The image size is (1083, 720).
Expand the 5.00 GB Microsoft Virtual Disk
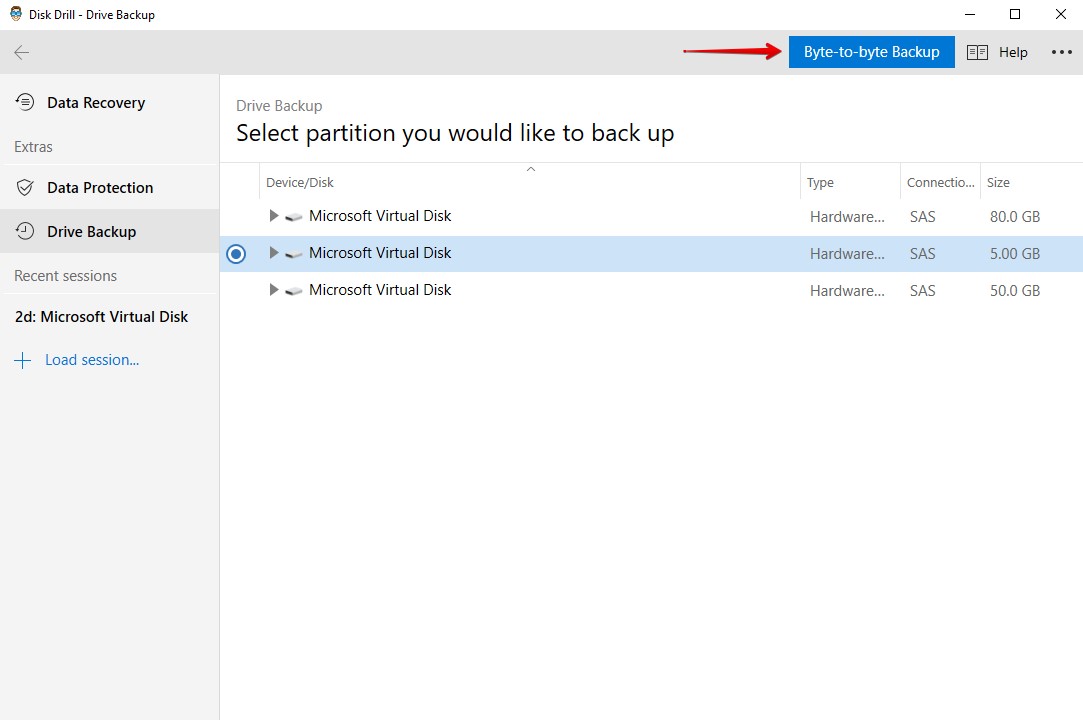click(274, 253)
